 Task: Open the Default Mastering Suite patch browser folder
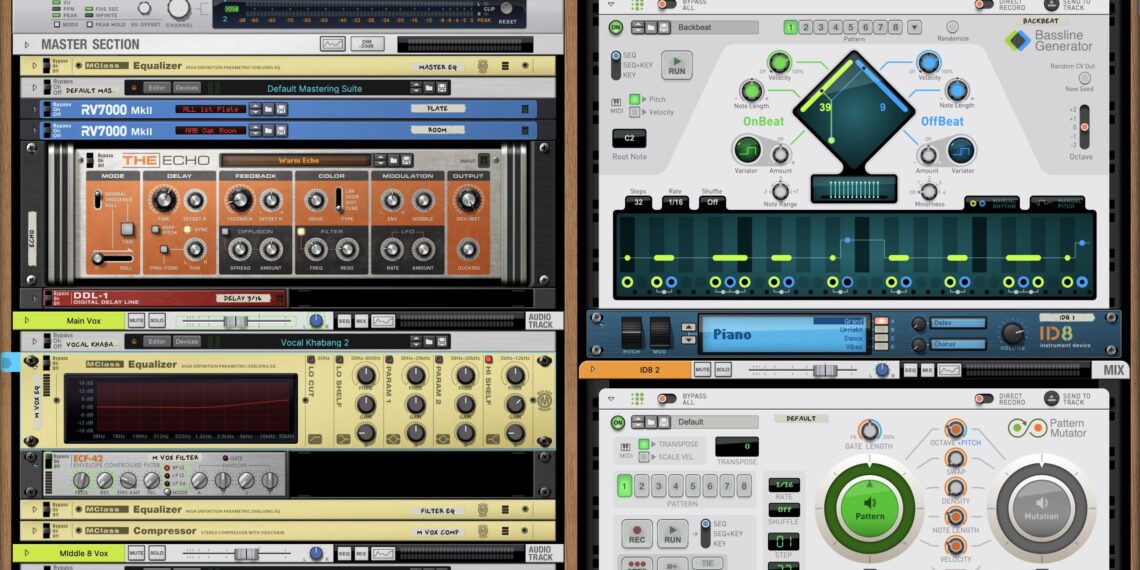[x=429, y=88]
